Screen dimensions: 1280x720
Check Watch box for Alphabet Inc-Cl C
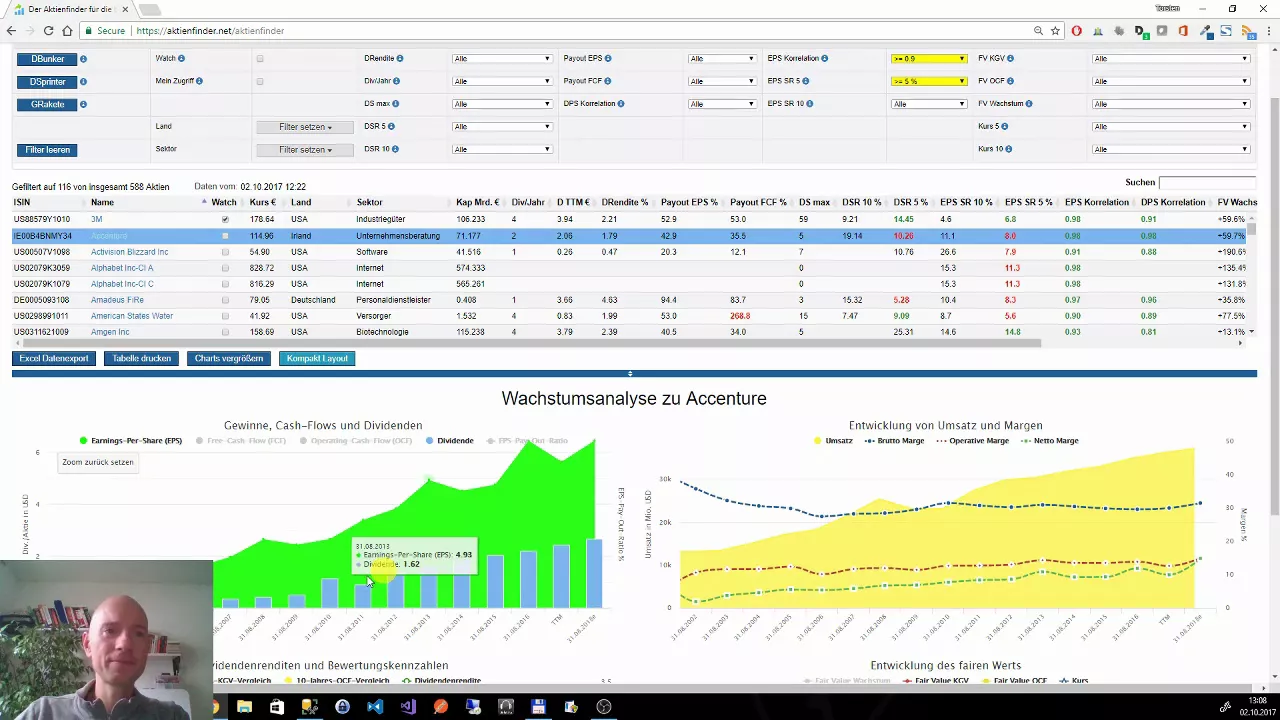click(225, 284)
